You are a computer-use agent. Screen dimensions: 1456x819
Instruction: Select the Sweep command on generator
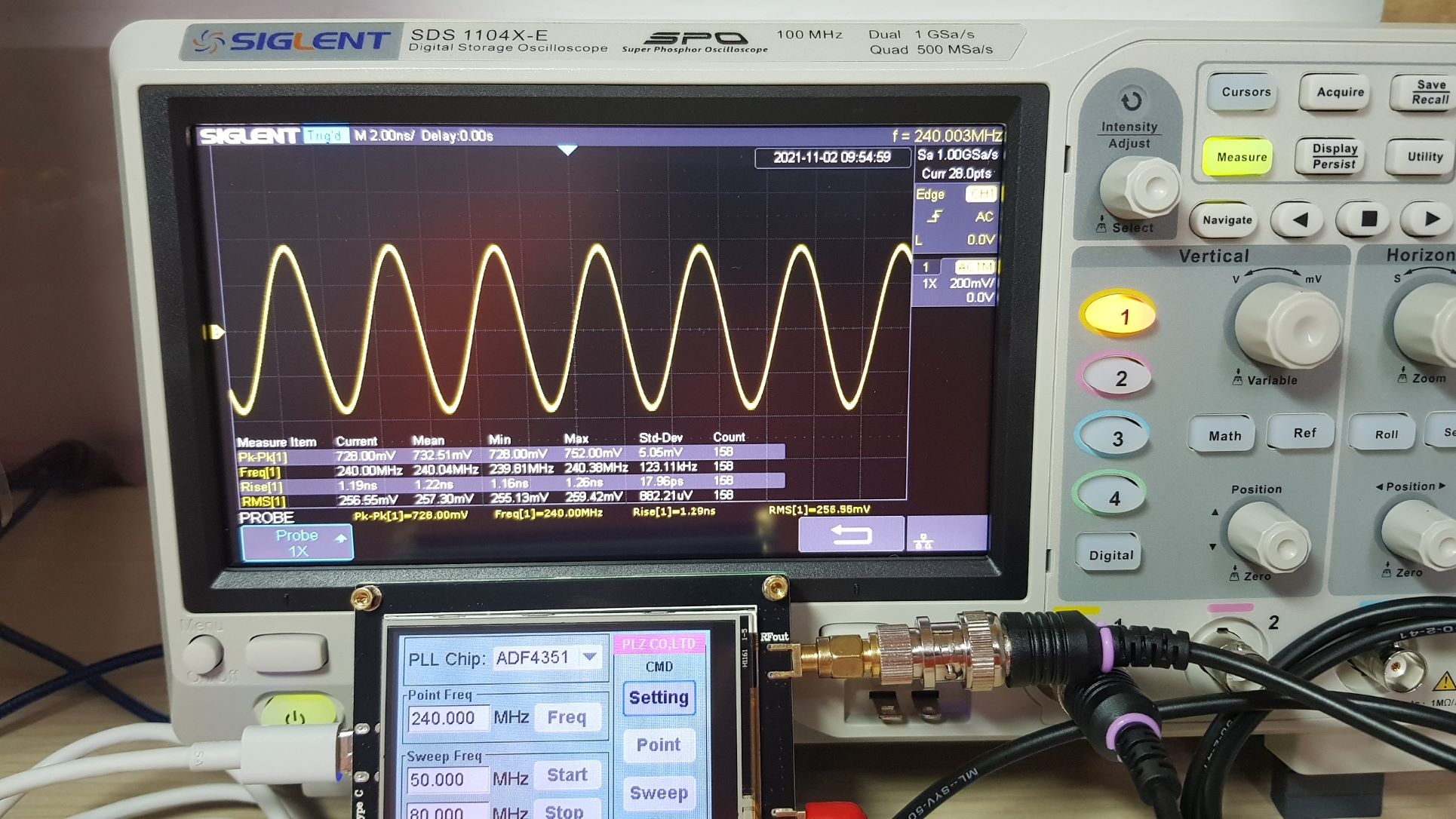coord(658,793)
